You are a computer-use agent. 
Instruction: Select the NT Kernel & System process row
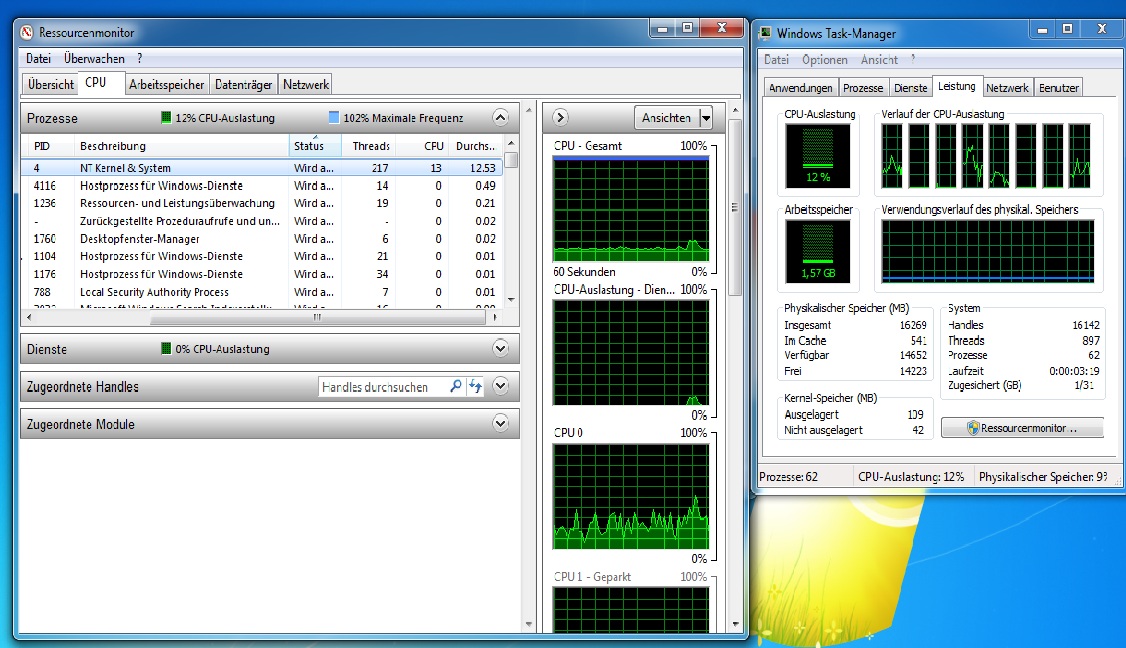pos(262,167)
